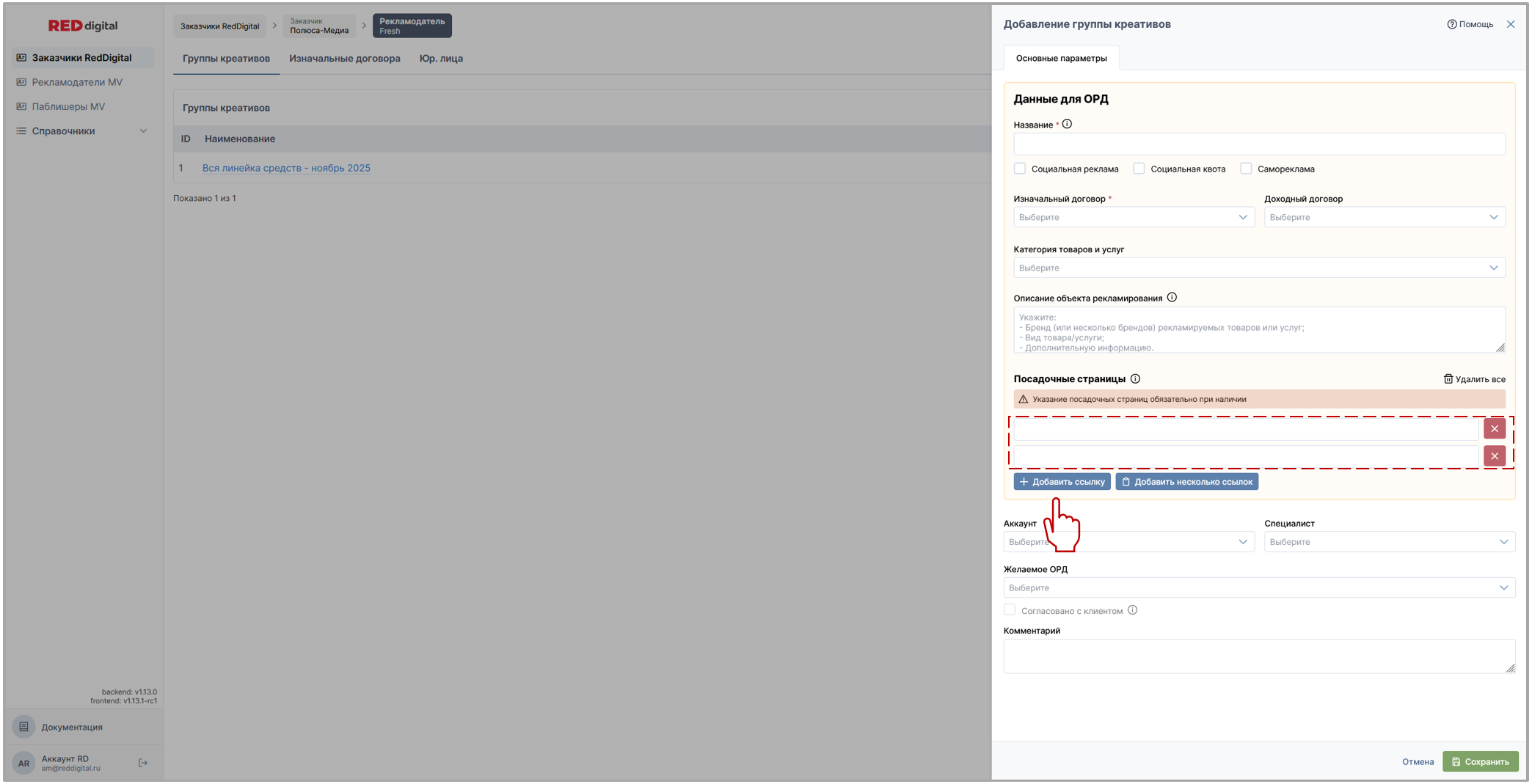The height and width of the screenshot is (784, 1532).
Task: Click the info icon next to Название
Action: point(1067,125)
